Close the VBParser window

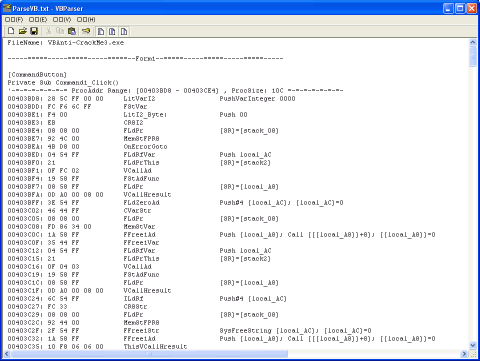[x=471, y=8]
